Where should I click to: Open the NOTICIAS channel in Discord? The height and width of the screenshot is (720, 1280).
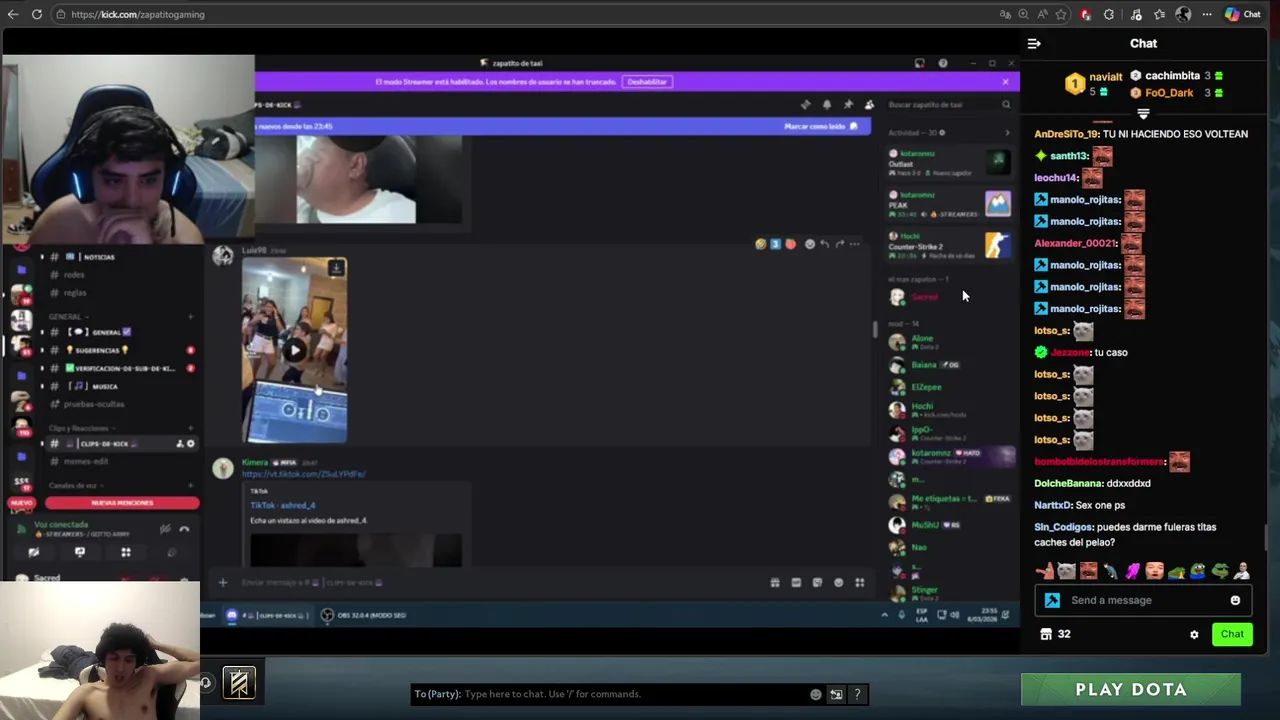point(98,257)
